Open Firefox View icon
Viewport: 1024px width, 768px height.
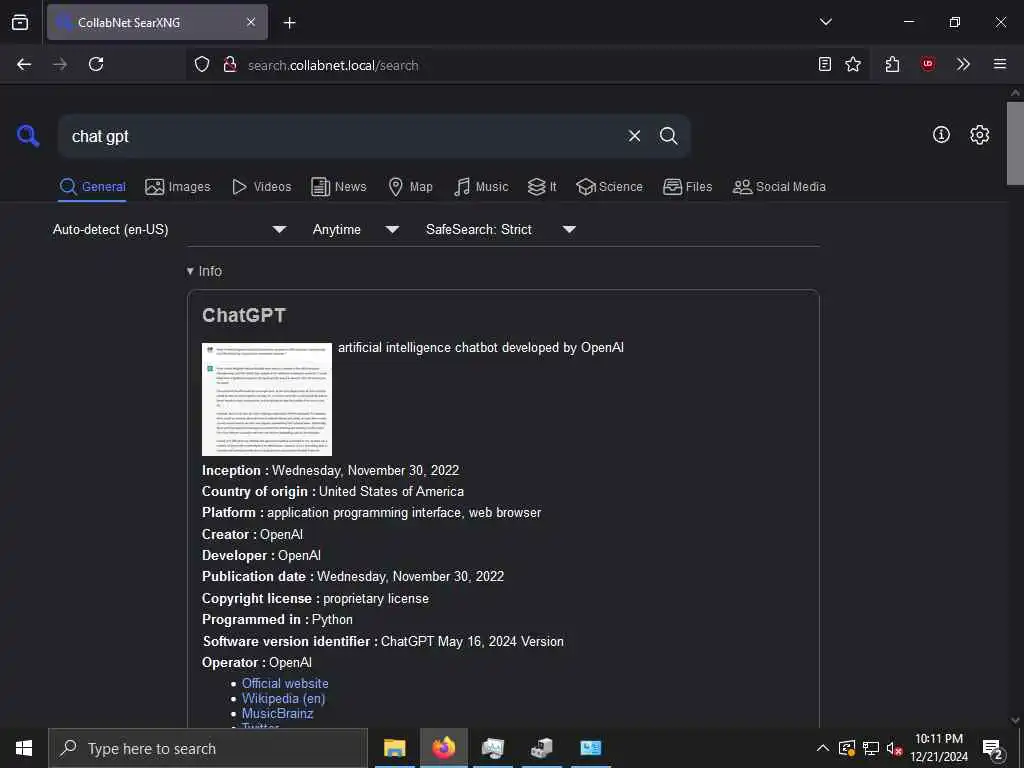pos(20,22)
